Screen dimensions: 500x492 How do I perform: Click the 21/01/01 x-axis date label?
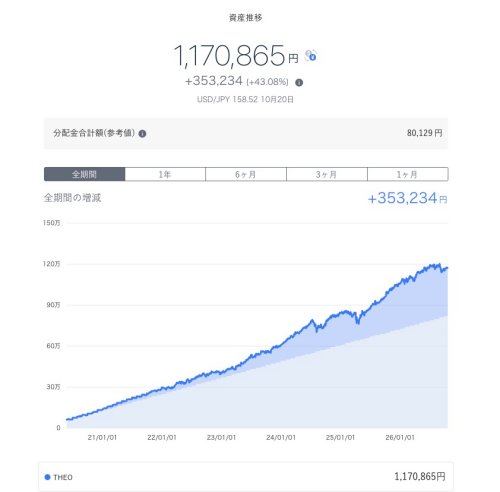pyautogui.click(x=102, y=437)
